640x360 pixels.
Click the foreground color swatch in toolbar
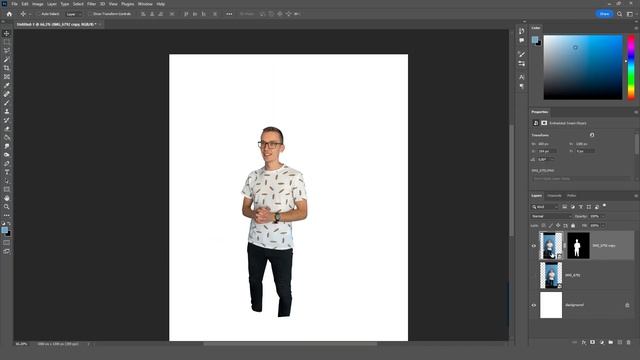[4, 230]
